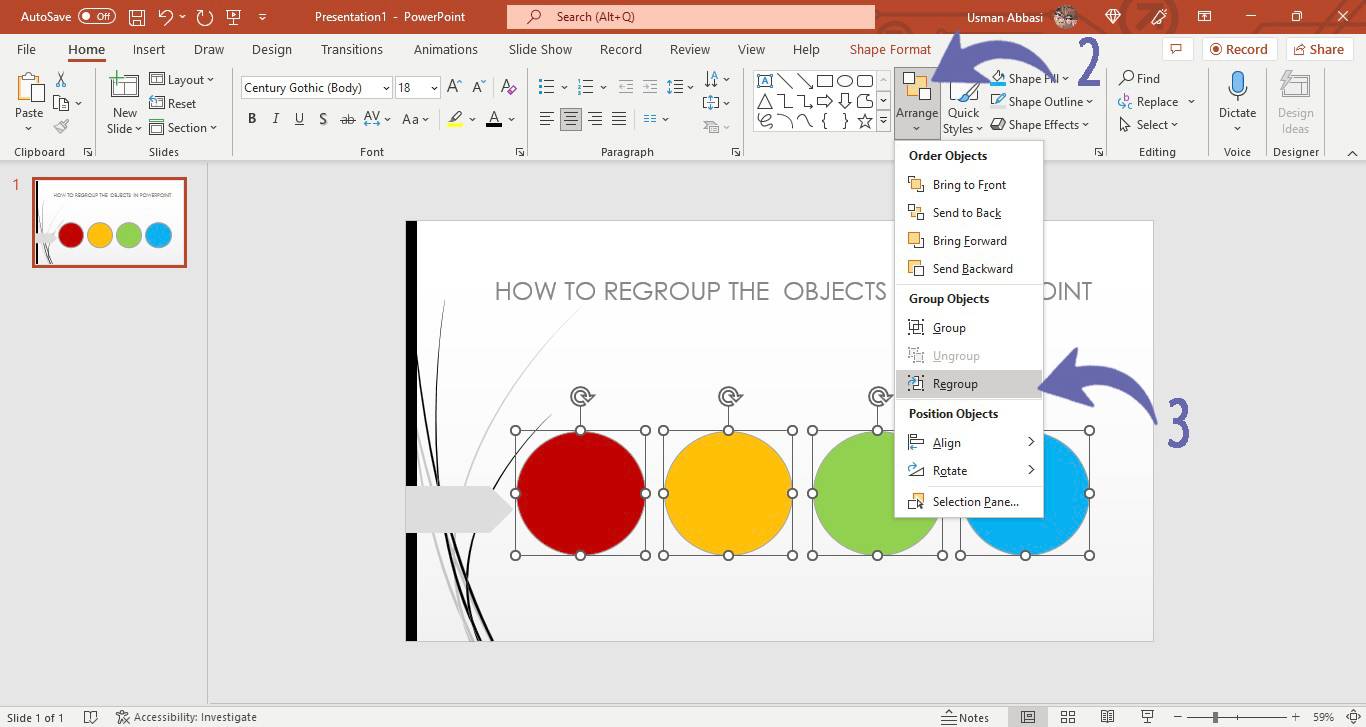Select Group from the menu
The width and height of the screenshot is (1366, 727).
point(969,328)
